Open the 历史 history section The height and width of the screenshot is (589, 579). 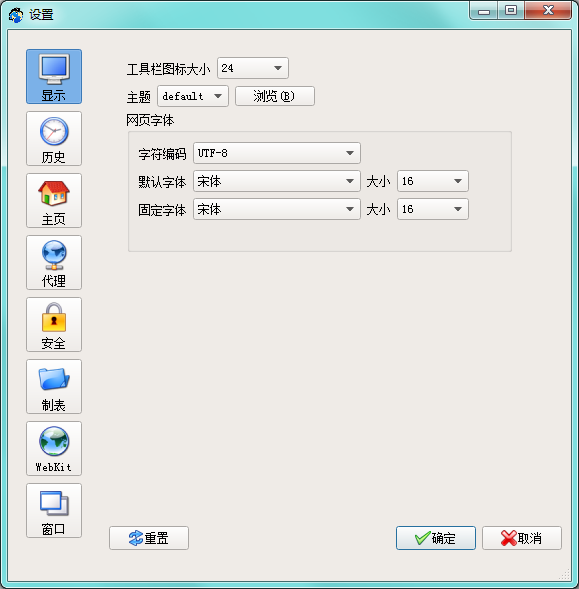(54, 139)
